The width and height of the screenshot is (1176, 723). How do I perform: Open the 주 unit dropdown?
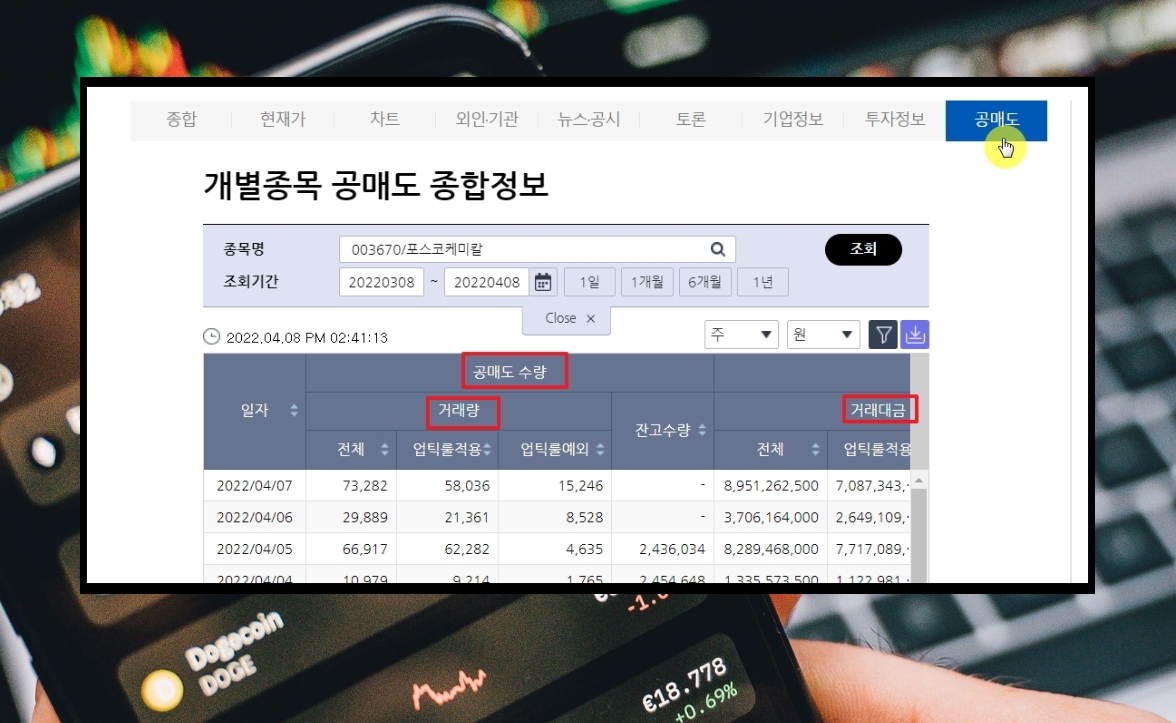[741, 334]
